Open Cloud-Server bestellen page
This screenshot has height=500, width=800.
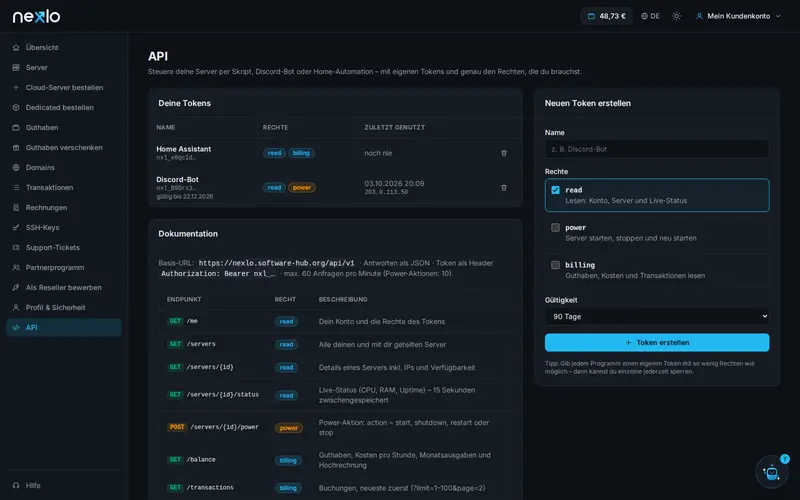[64, 87]
